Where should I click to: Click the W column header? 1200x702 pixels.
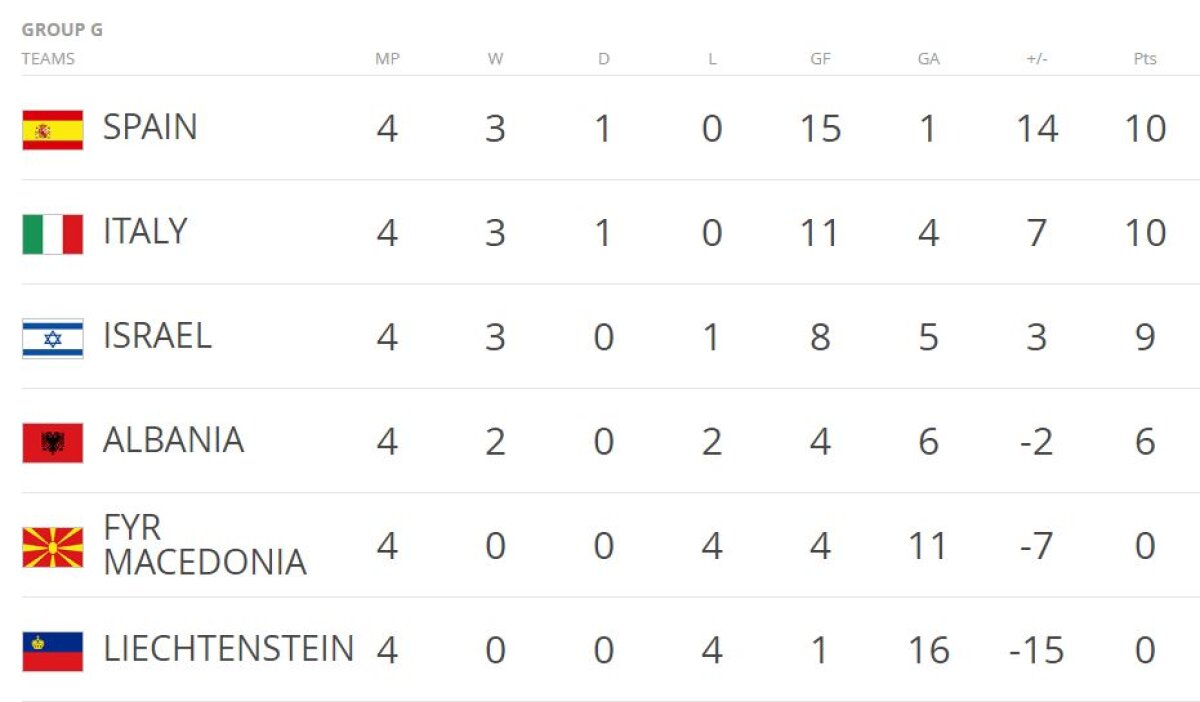[495, 59]
